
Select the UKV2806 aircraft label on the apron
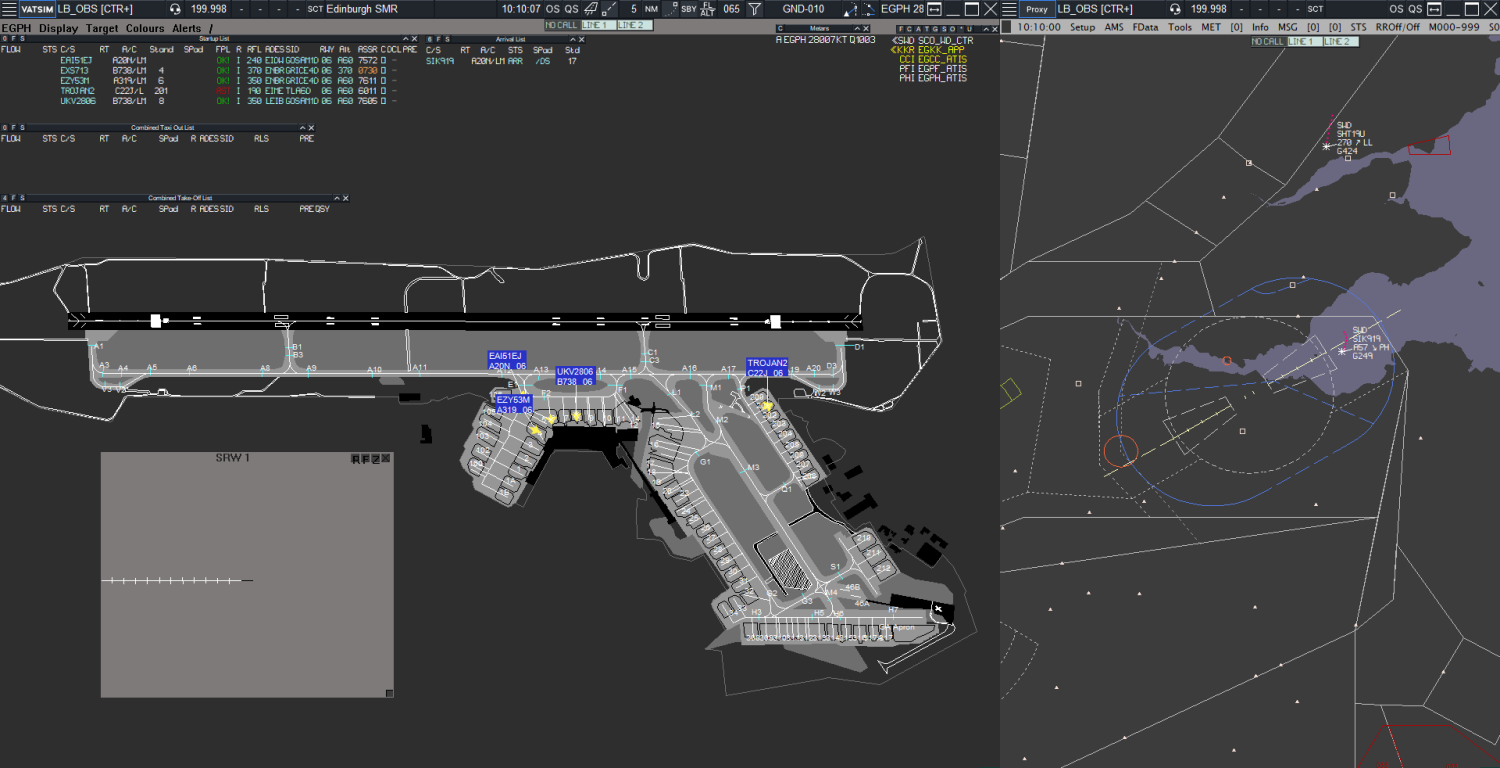tap(575, 376)
